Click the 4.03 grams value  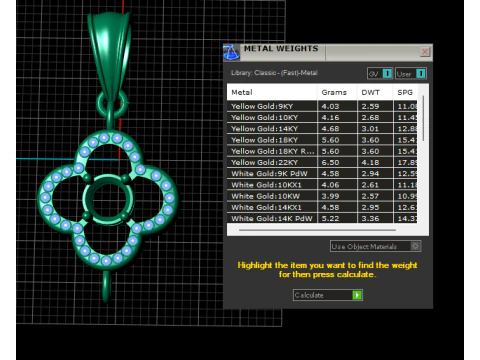point(330,106)
